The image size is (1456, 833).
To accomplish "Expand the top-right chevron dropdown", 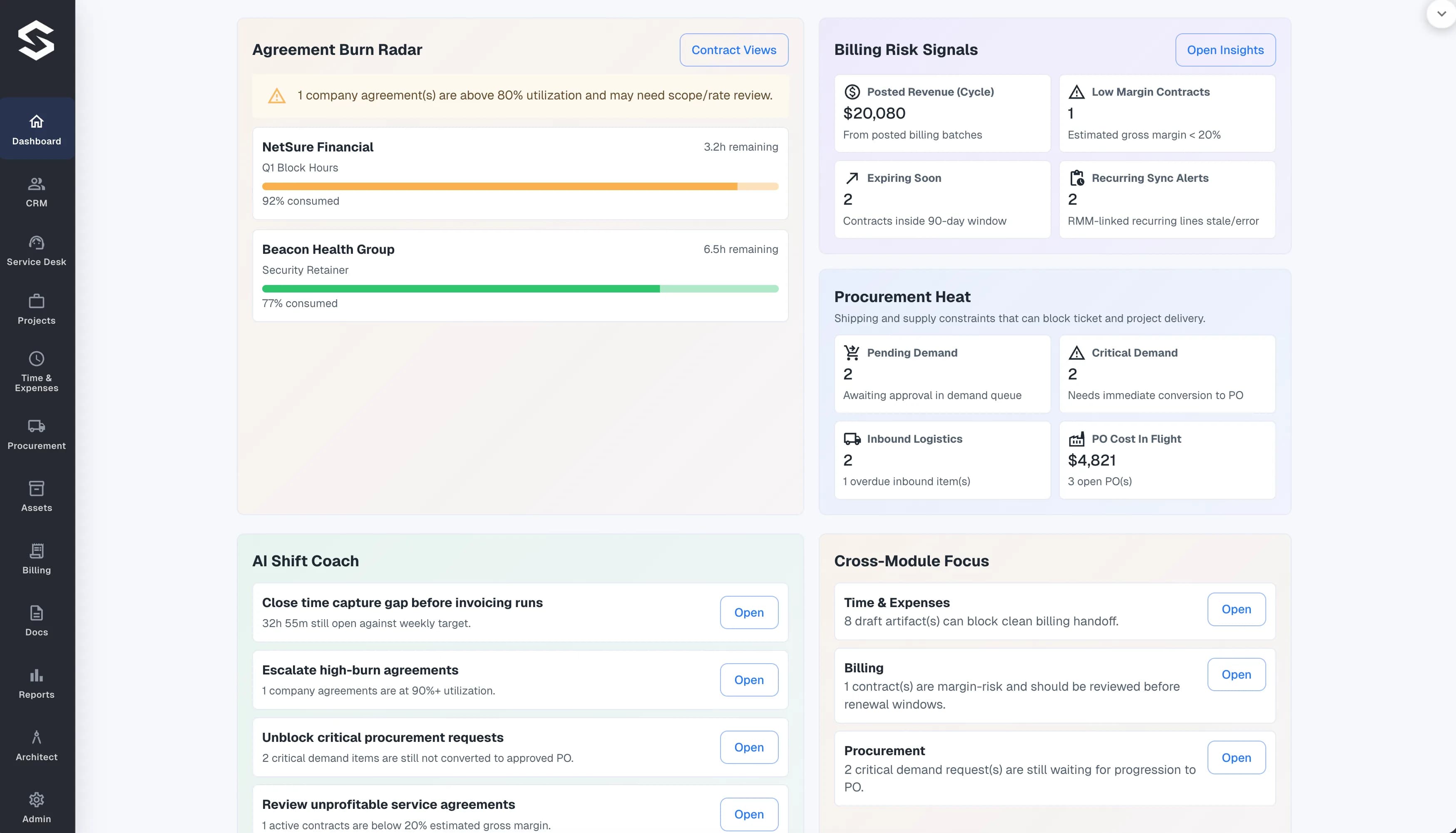I will click(1441, 14).
